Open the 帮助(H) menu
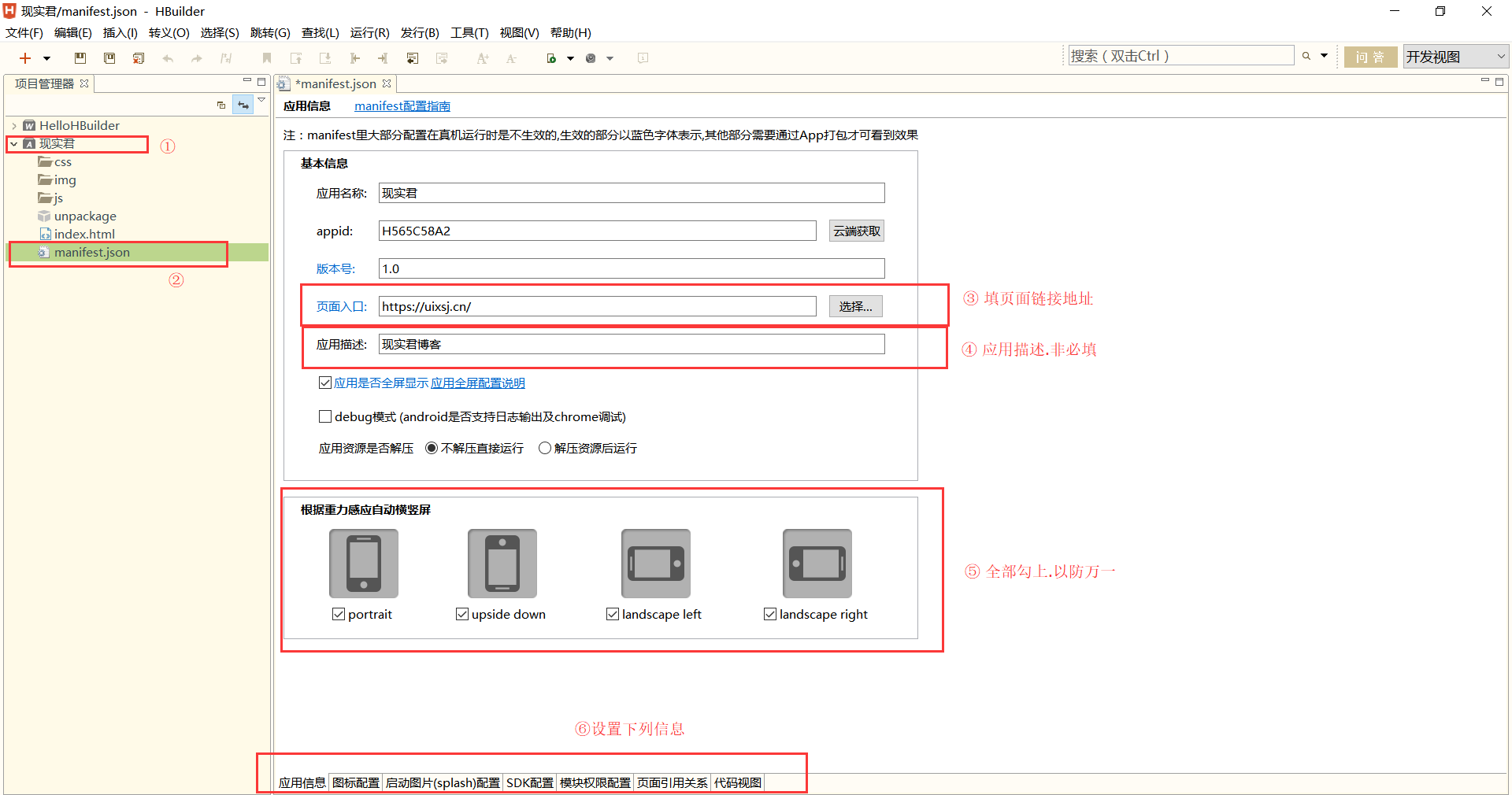Screen dimensions: 1512x795 coord(571,33)
